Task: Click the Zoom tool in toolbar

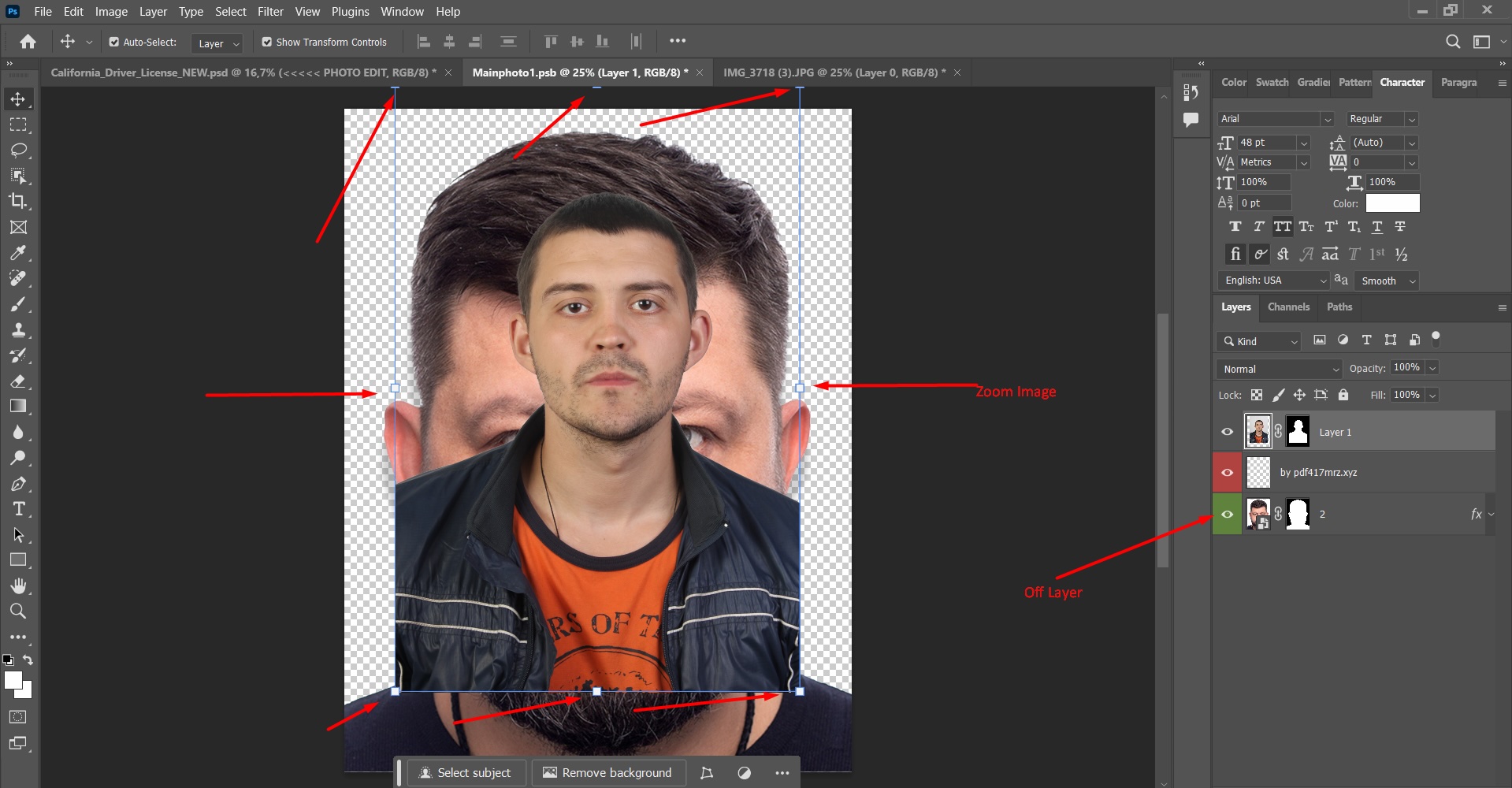Action: pos(18,611)
